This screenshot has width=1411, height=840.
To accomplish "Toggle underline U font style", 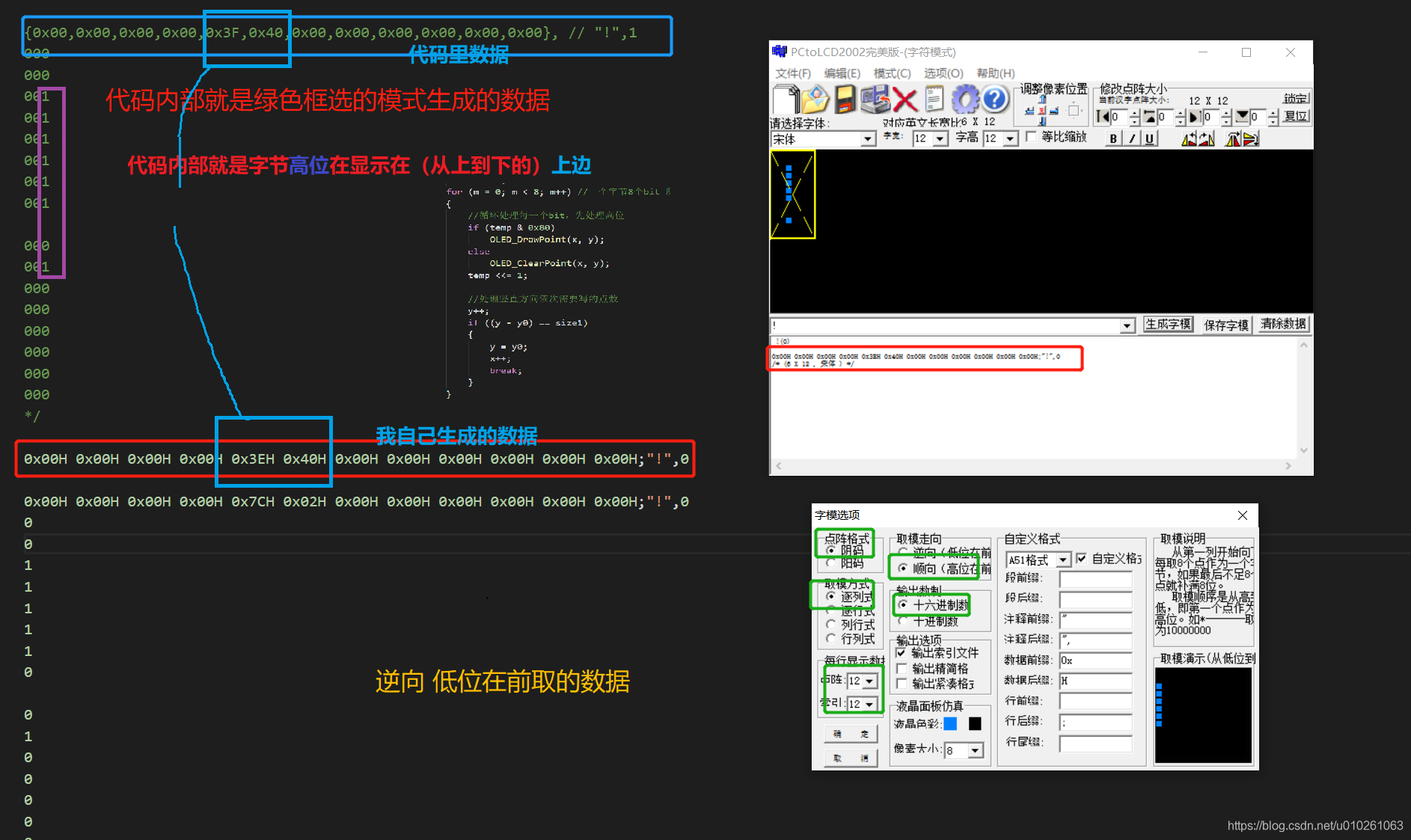I will pos(1150,138).
